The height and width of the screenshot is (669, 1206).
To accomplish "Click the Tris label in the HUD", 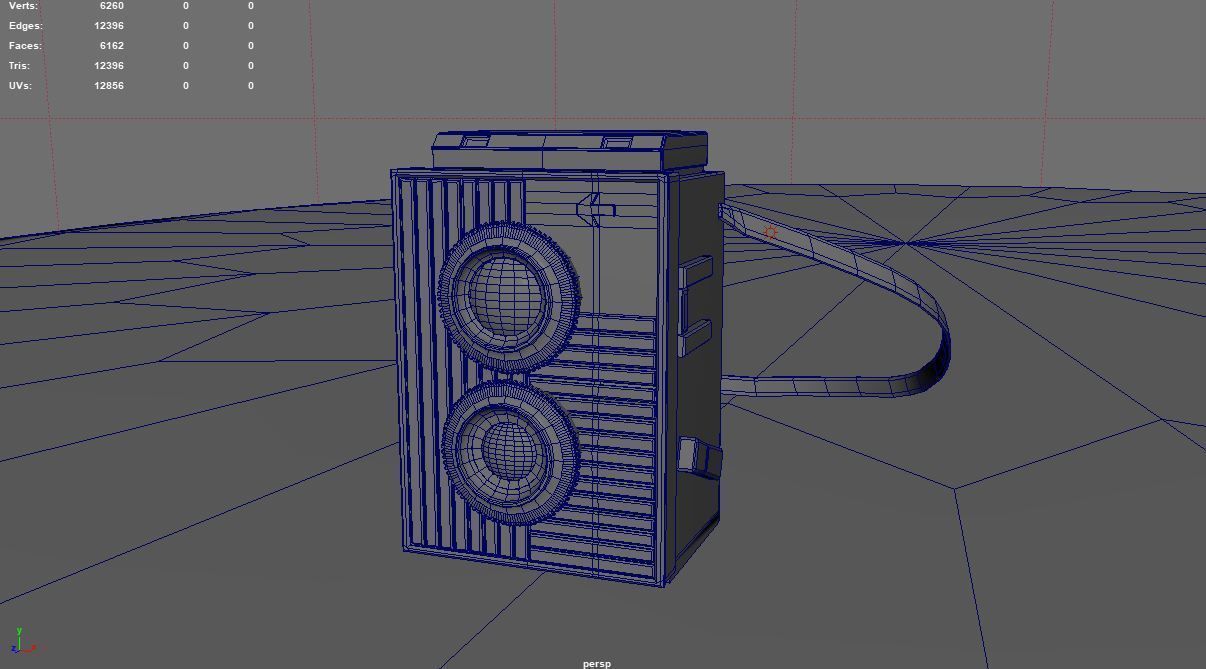I will [x=20, y=66].
